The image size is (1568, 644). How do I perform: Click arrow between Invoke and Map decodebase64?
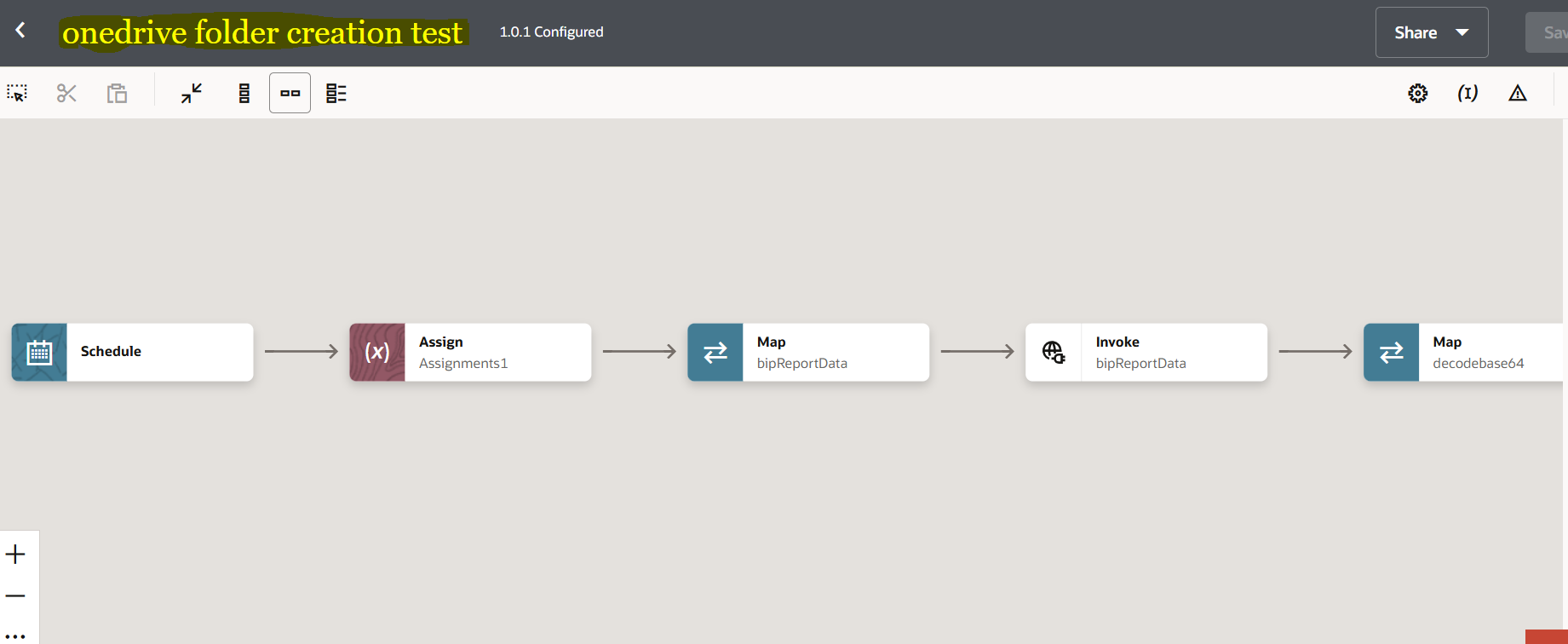click(x=1316, y=351)
